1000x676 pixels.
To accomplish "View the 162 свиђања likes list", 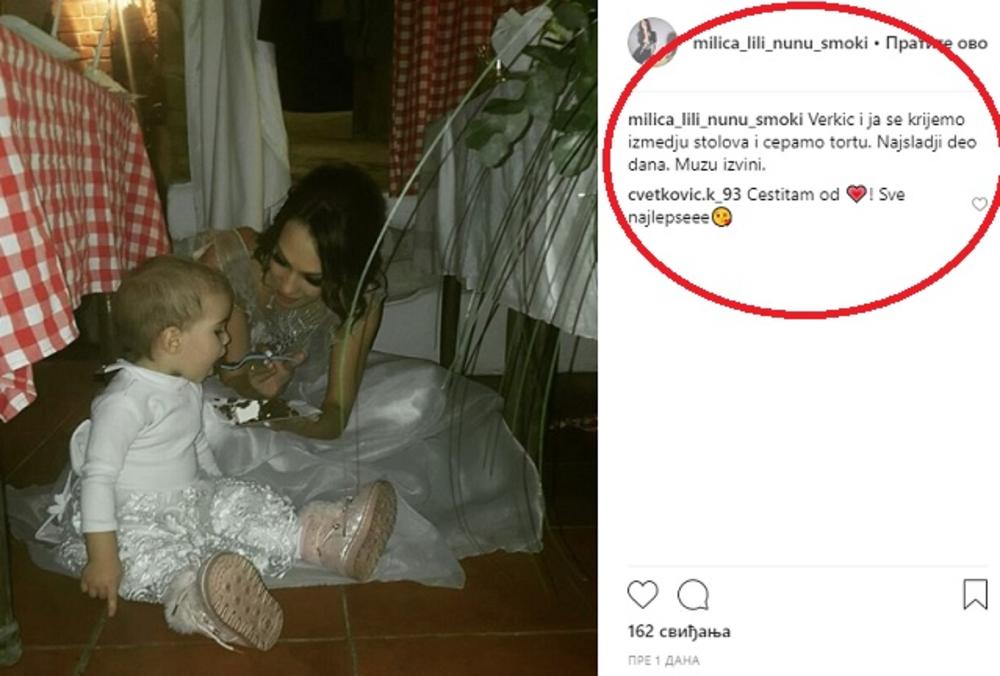I will 679,631.
